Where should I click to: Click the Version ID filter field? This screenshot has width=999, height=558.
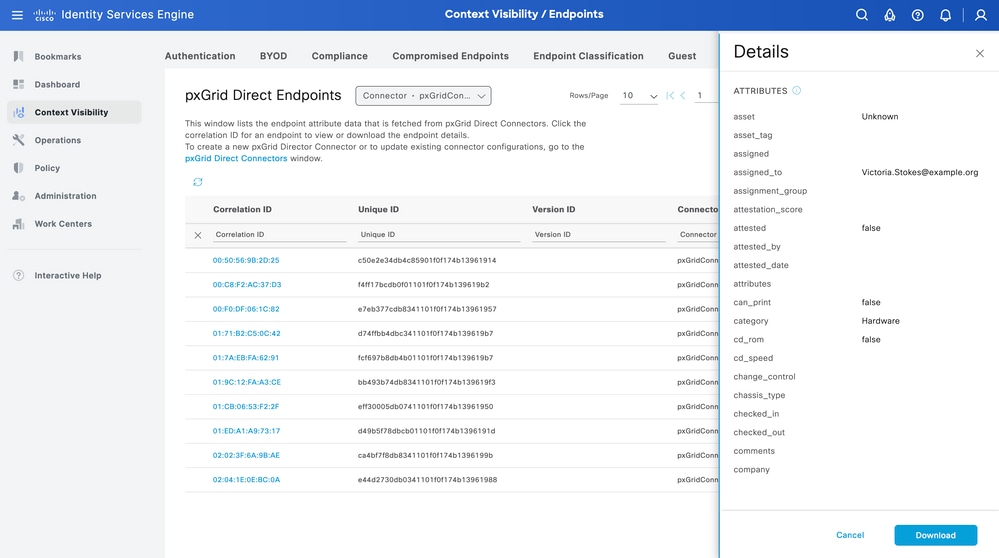click(x=598, y=235)
